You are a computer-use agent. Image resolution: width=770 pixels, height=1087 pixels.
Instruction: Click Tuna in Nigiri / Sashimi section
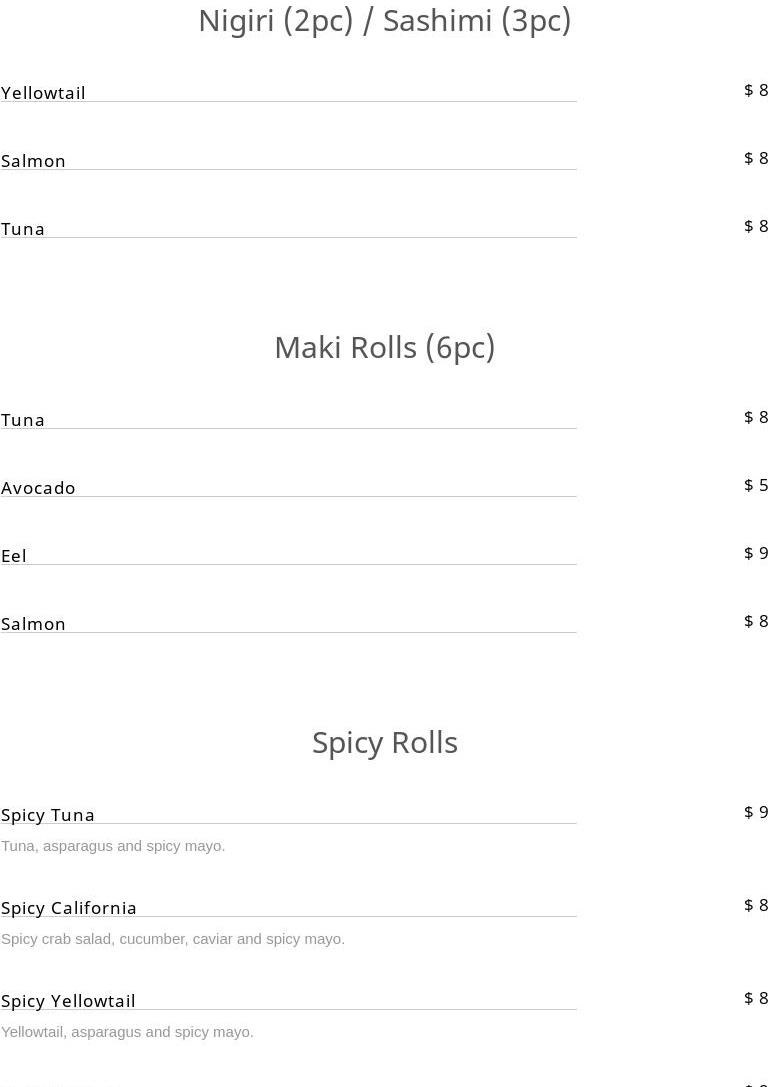pyautogui.click(x=23, y=228)
